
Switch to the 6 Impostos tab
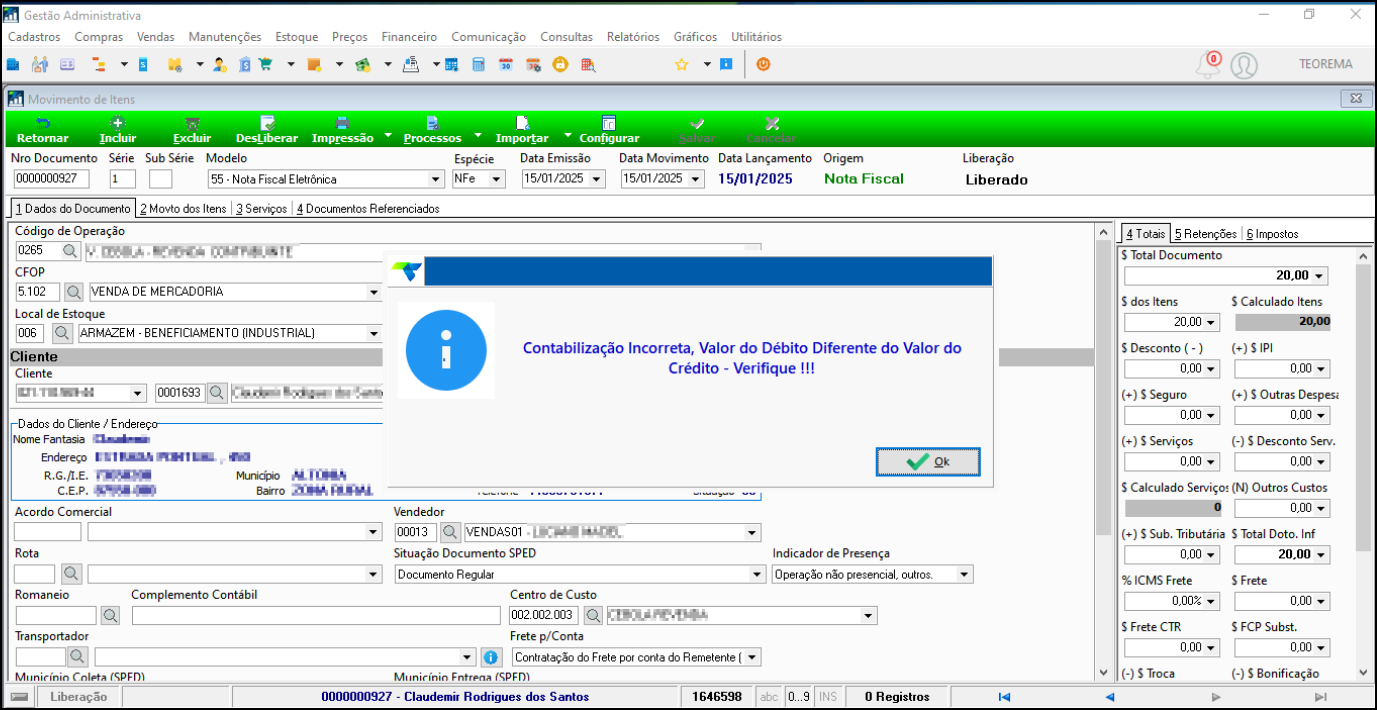pos(1272,234)
